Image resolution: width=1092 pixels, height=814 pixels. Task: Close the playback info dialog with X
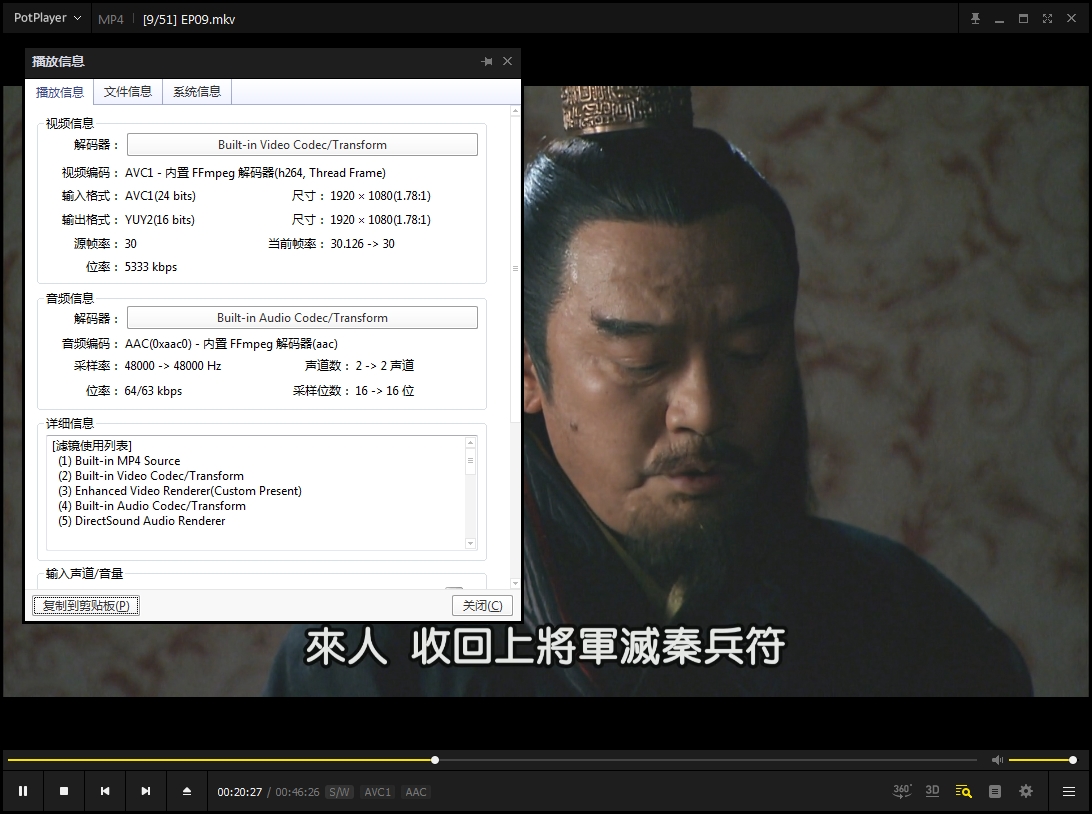click(508, 61)
